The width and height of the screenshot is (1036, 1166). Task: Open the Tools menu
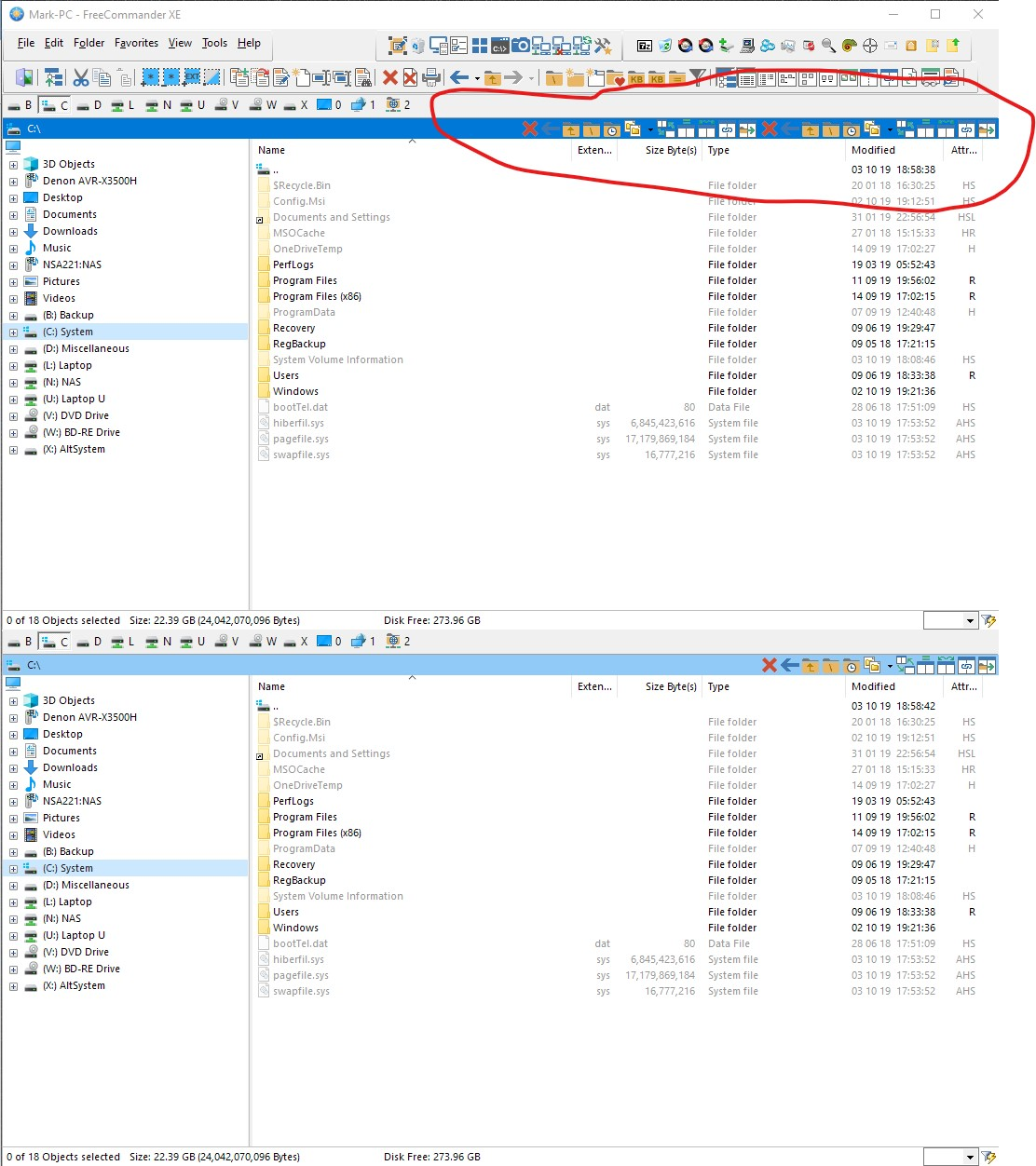(x=214, y=43)
